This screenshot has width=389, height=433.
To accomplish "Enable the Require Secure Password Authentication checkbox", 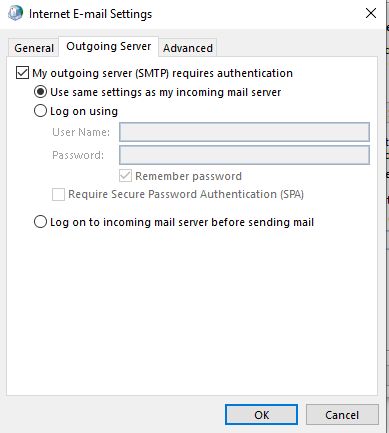I will click(58, 194).
